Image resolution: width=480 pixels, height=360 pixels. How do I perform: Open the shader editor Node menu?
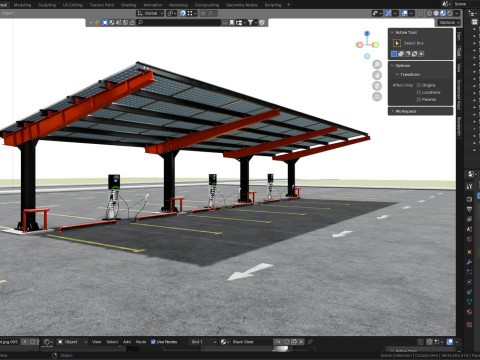coord(141,342)
